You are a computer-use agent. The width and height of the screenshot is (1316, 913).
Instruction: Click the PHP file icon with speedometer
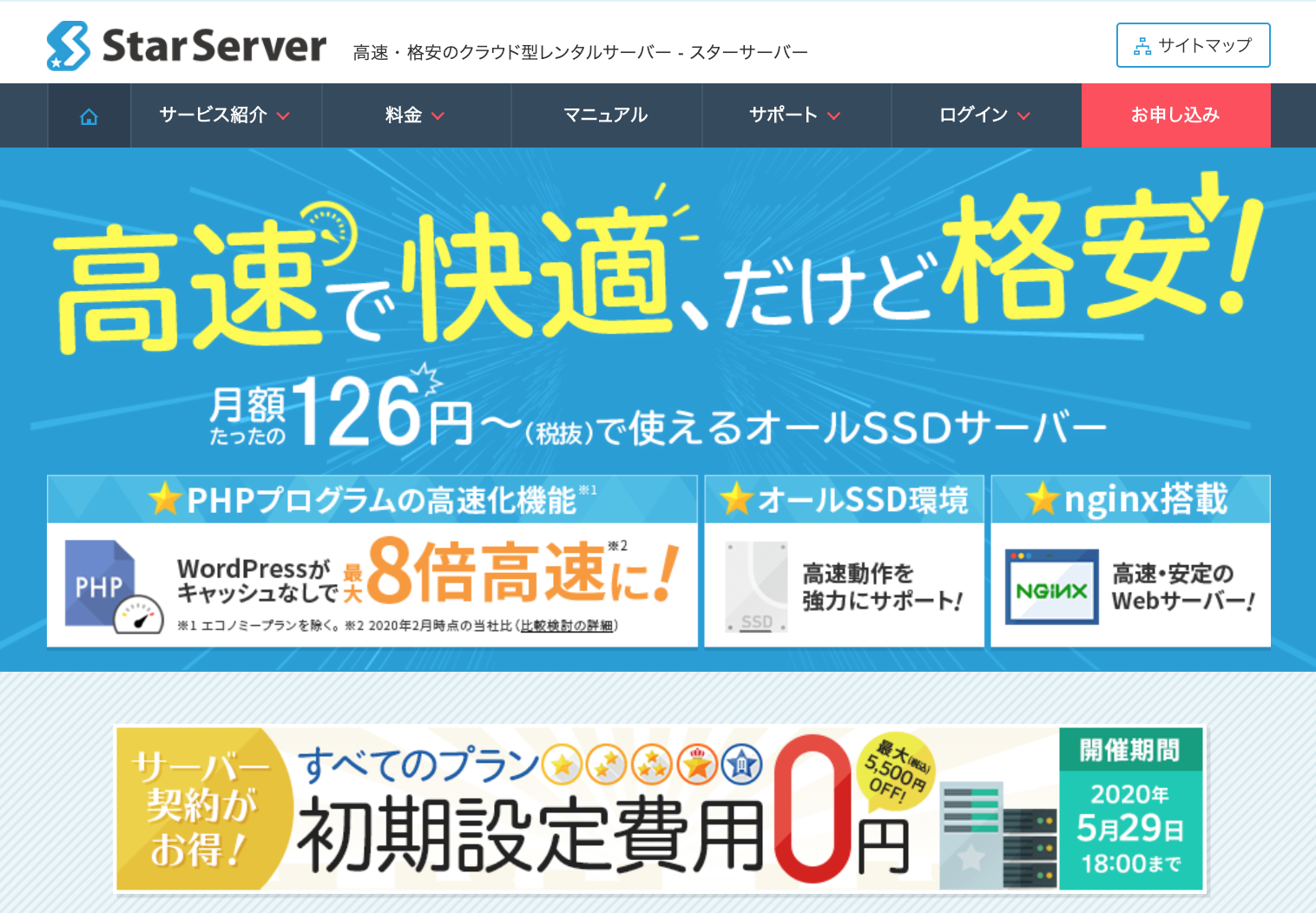tap(112, 587)
